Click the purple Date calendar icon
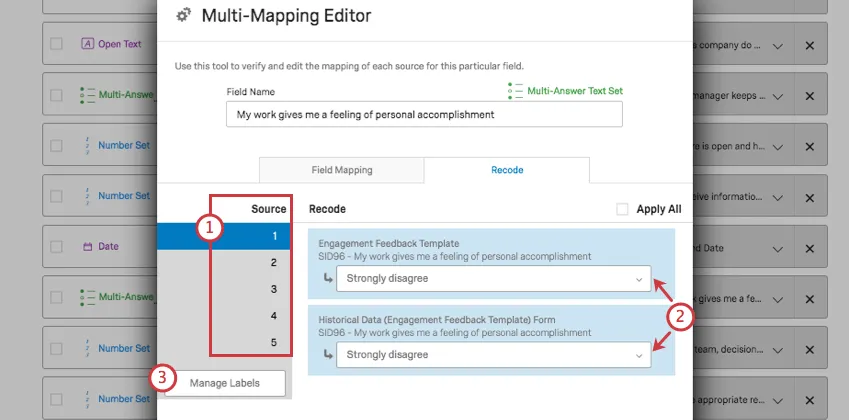 tap(87, 246)
